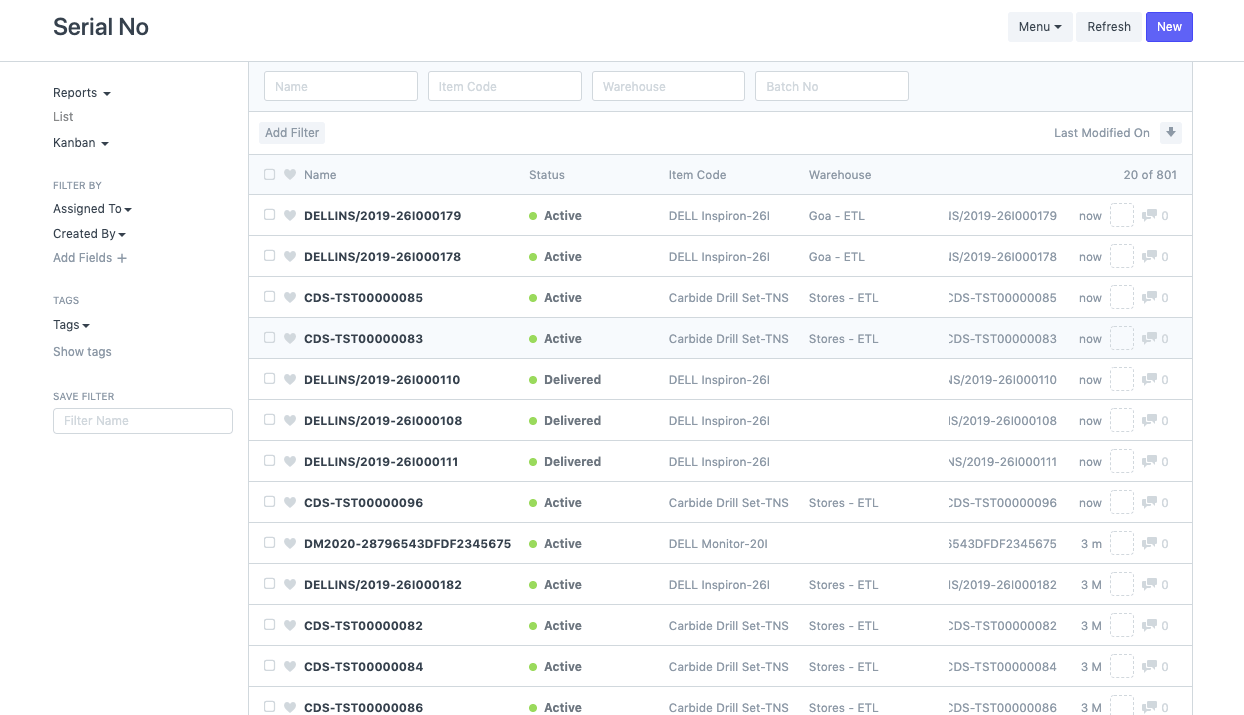Open comments icon for DM2020-28796543DFDF2345675

[x=1149, y=544]
